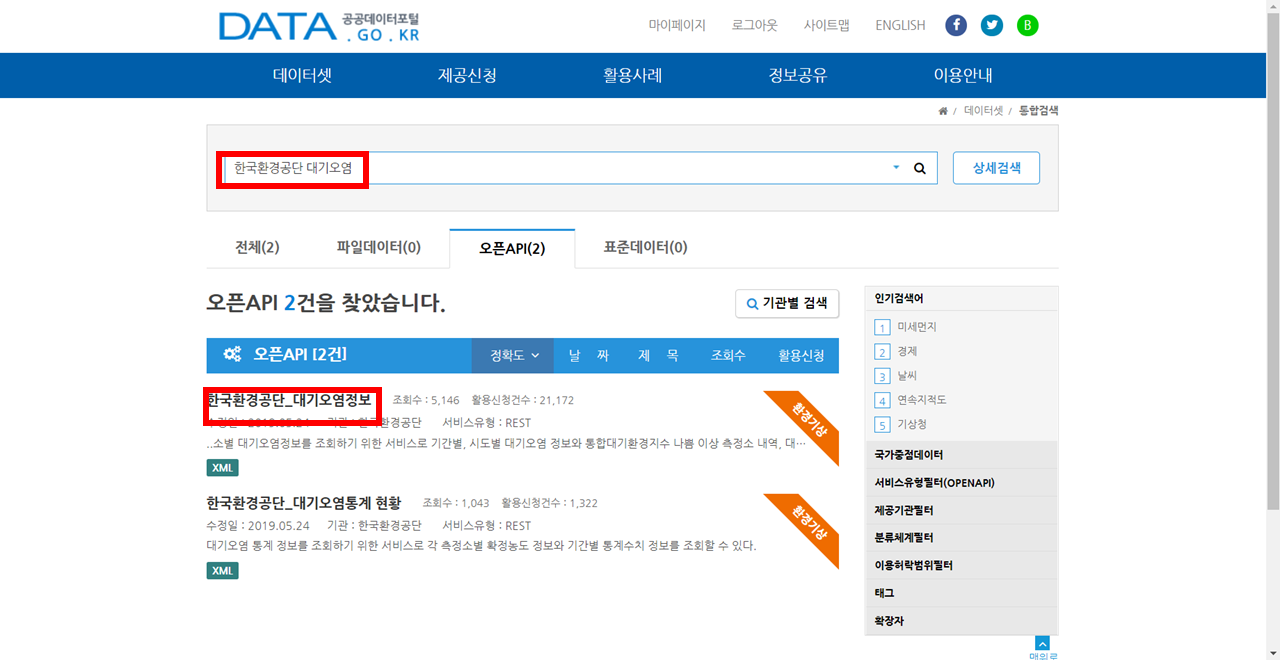Select the 오픈API(2) tab
The width and height of the screenshot is (1280, 660).
click(512, 248)
